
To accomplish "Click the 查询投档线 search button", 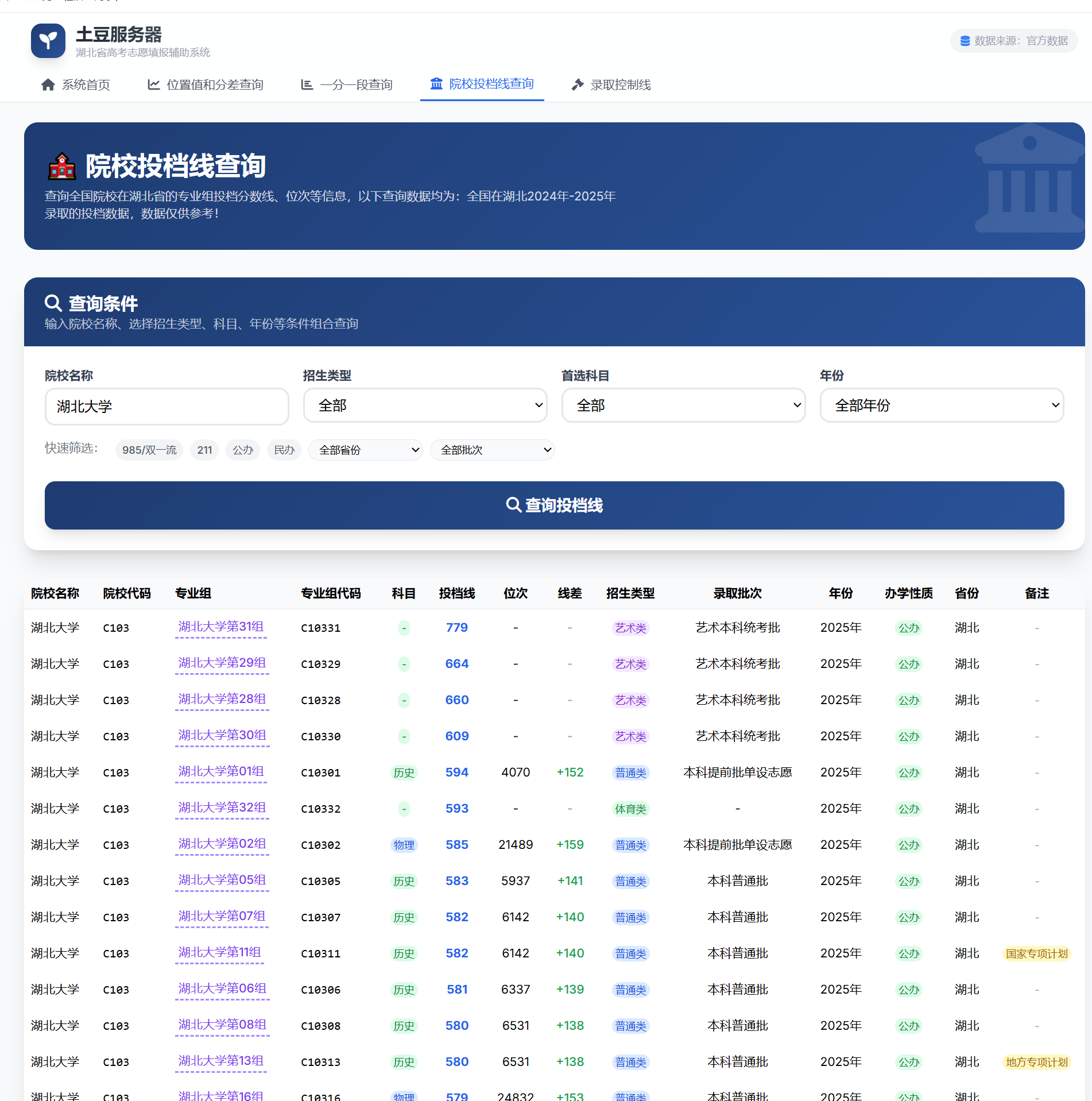I will [555, 505].
